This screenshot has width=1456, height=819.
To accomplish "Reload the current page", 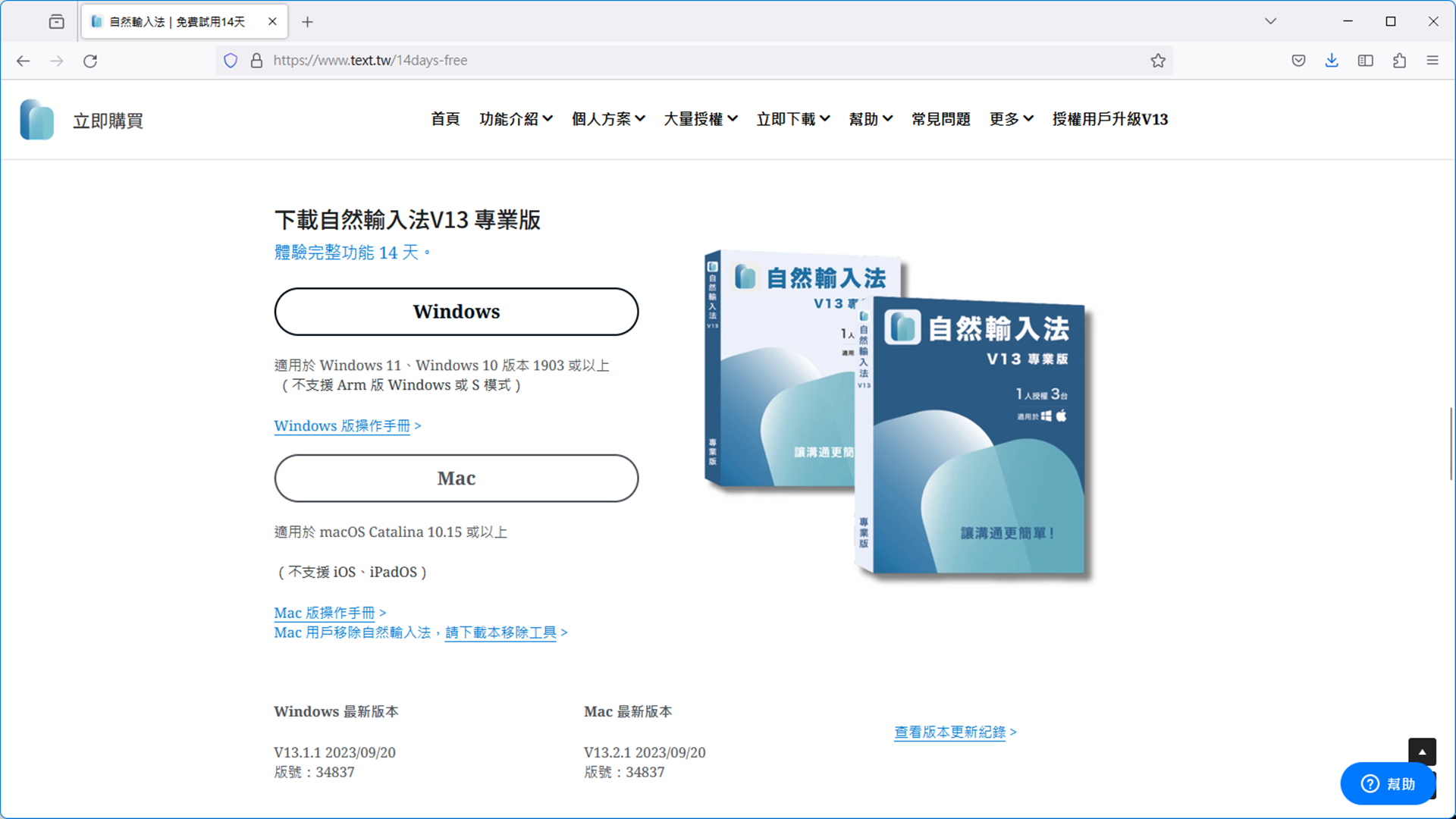I will (90, 61).
